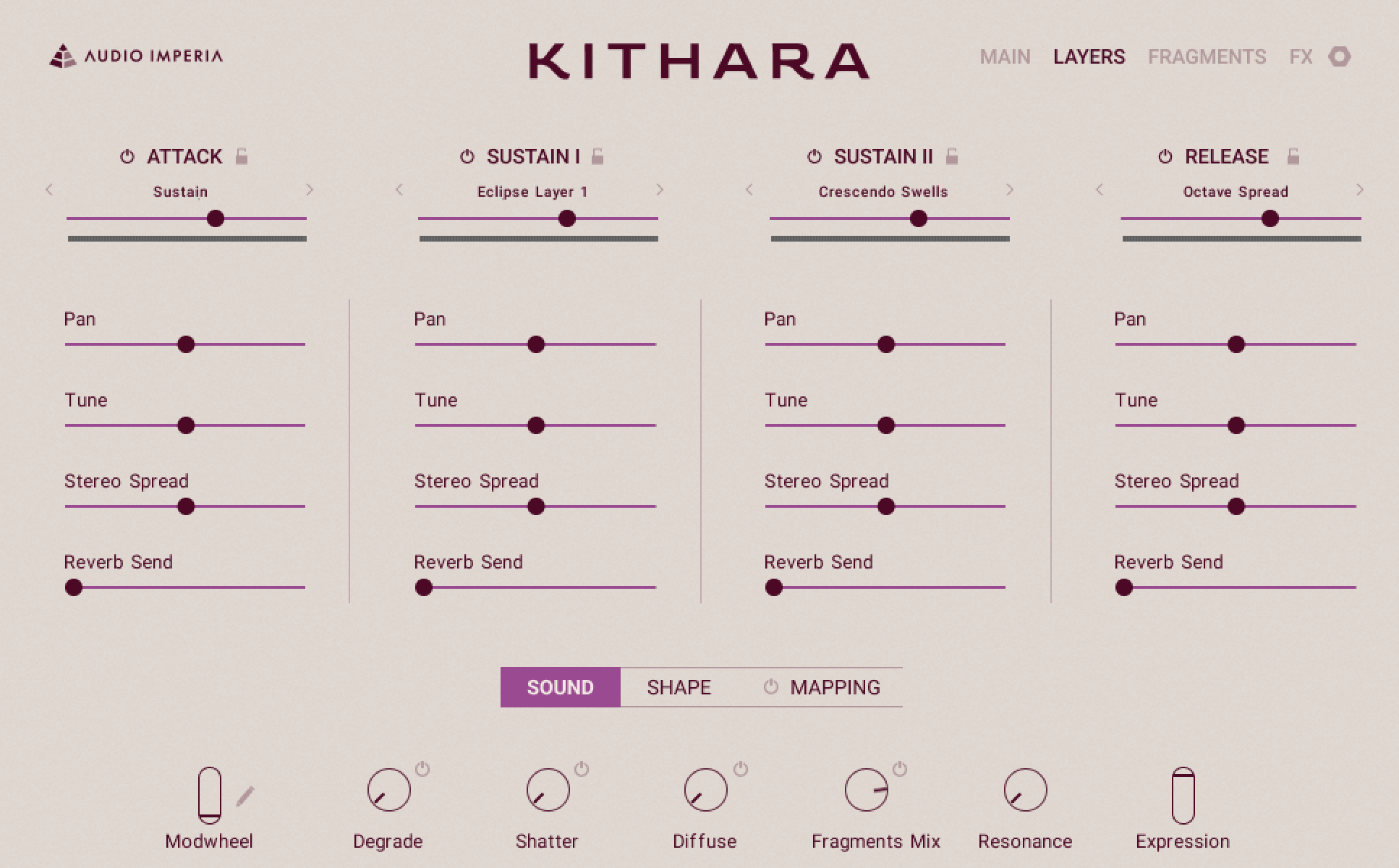Advance to the next Octave Spread preset
The height and width of the screenshot is (868, 1399).
click(x=1358, y=190)
